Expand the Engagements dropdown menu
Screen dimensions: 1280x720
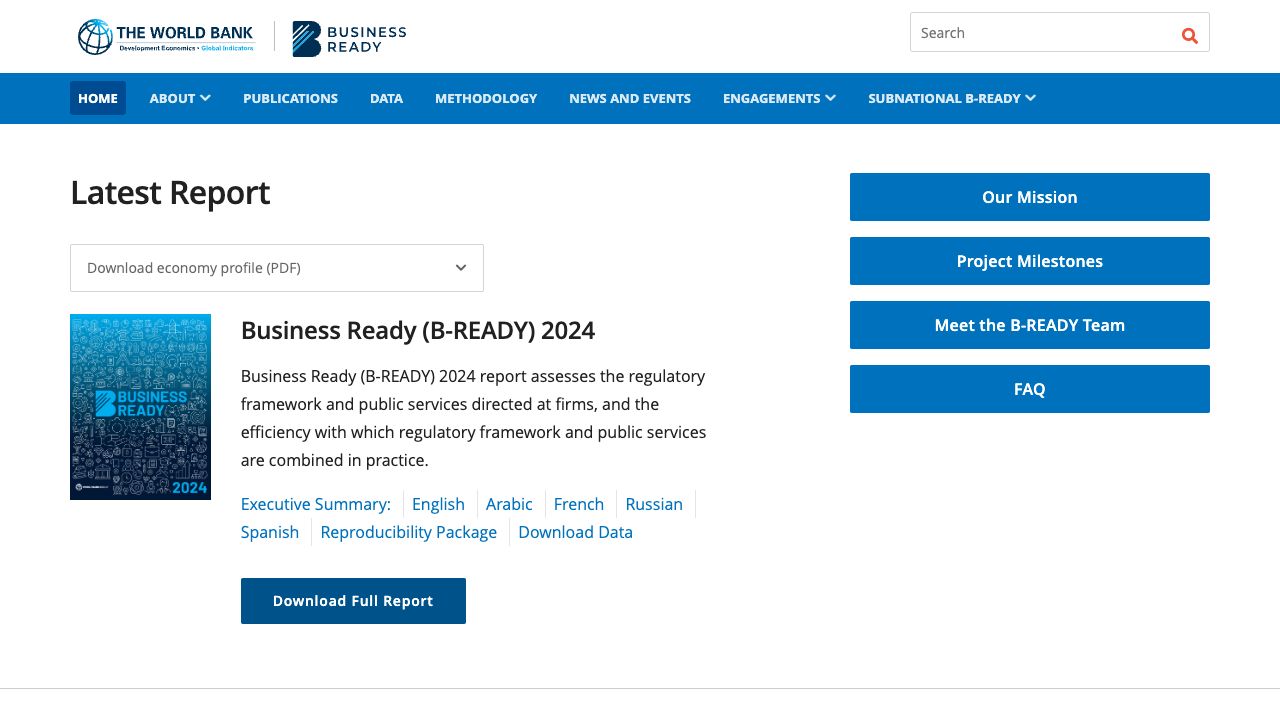pos(779,98)
